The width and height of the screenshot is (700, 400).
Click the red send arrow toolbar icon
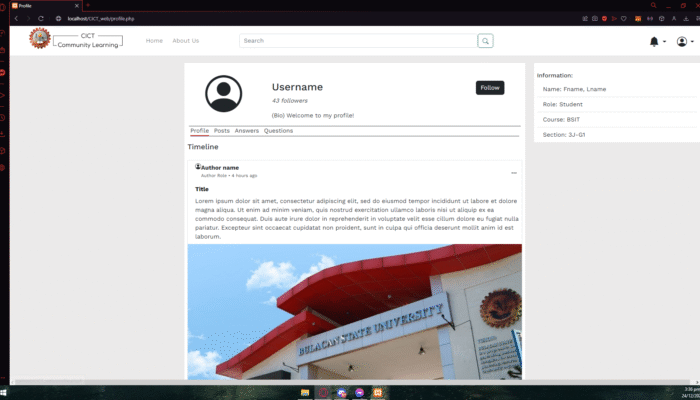pos(614,19)
